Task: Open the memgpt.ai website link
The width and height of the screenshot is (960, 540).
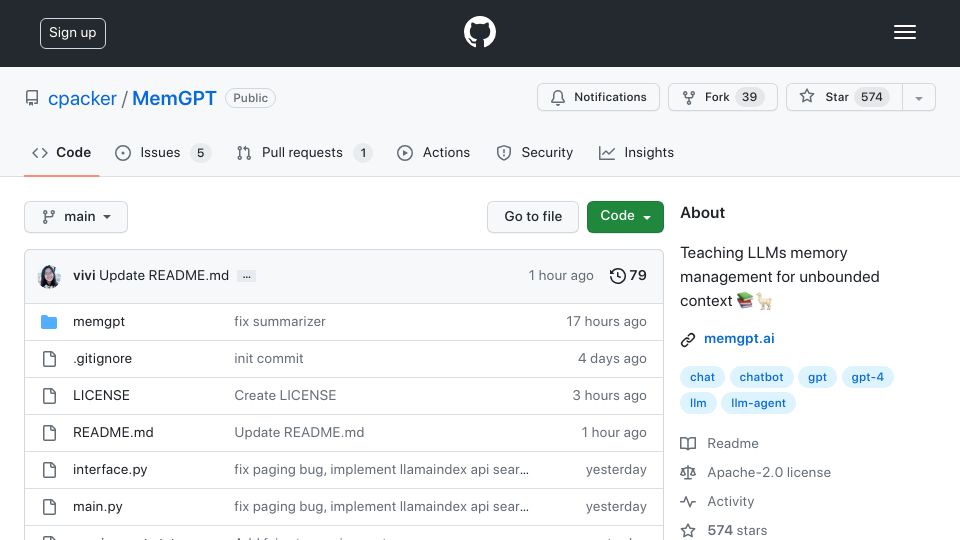Action: (739, 339)
